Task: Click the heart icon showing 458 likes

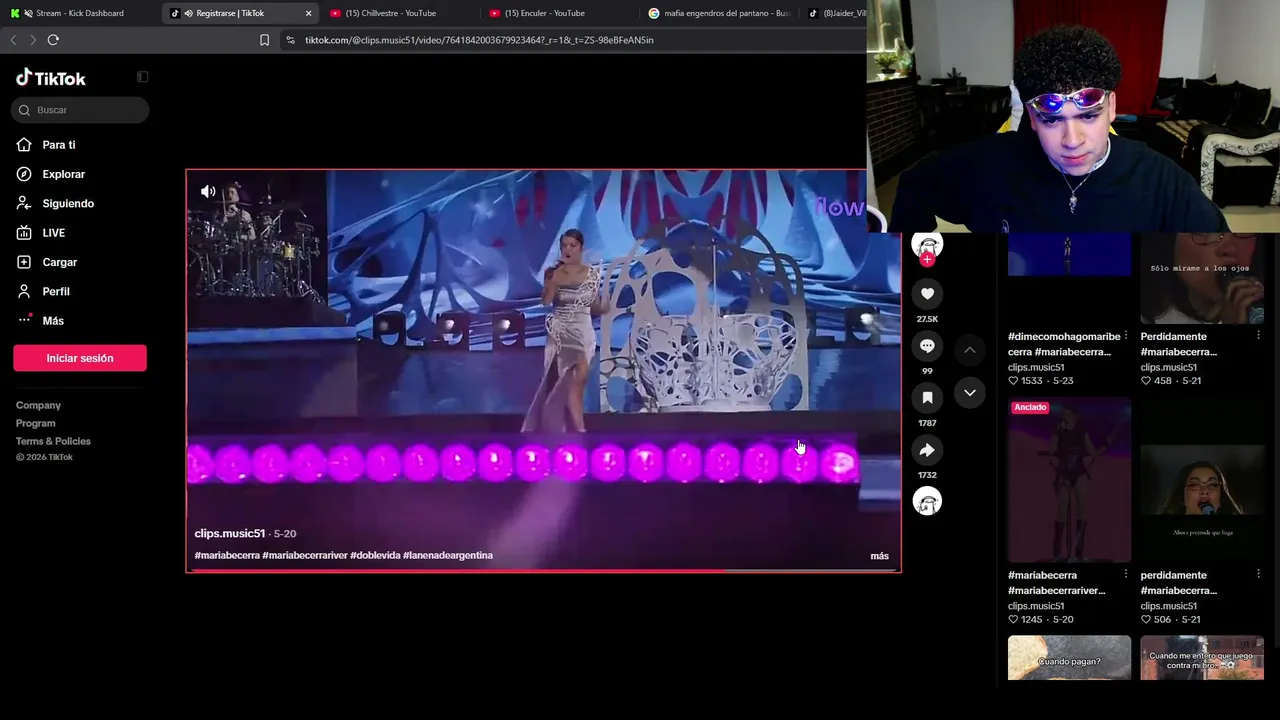Action: (x=1146, y=381)
